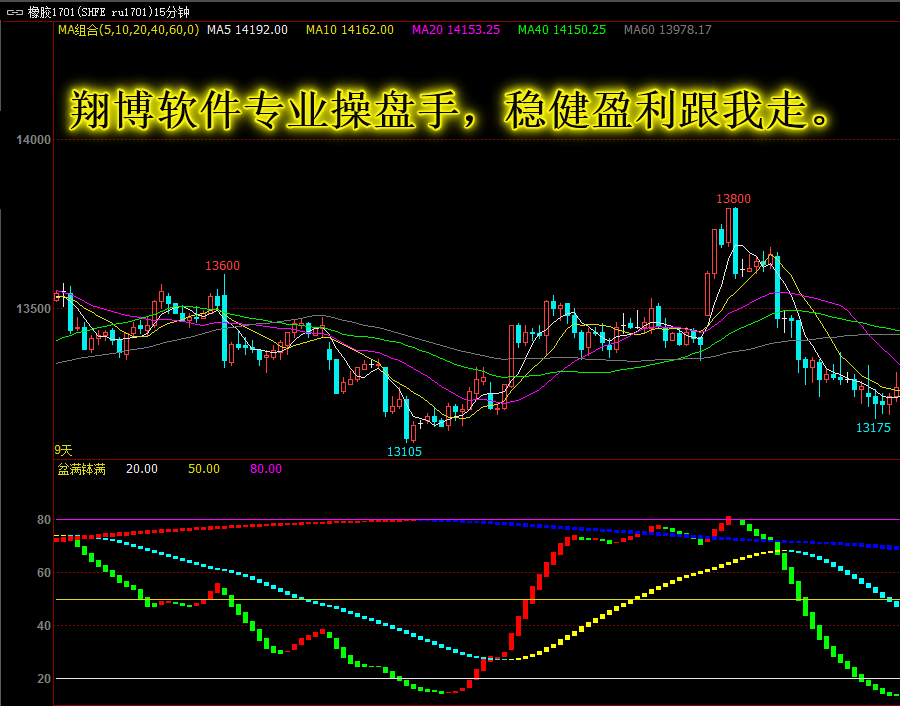Click the 9天 time span label
The width and height of the screenshot is (900, 706).
[x=64, y=451]
